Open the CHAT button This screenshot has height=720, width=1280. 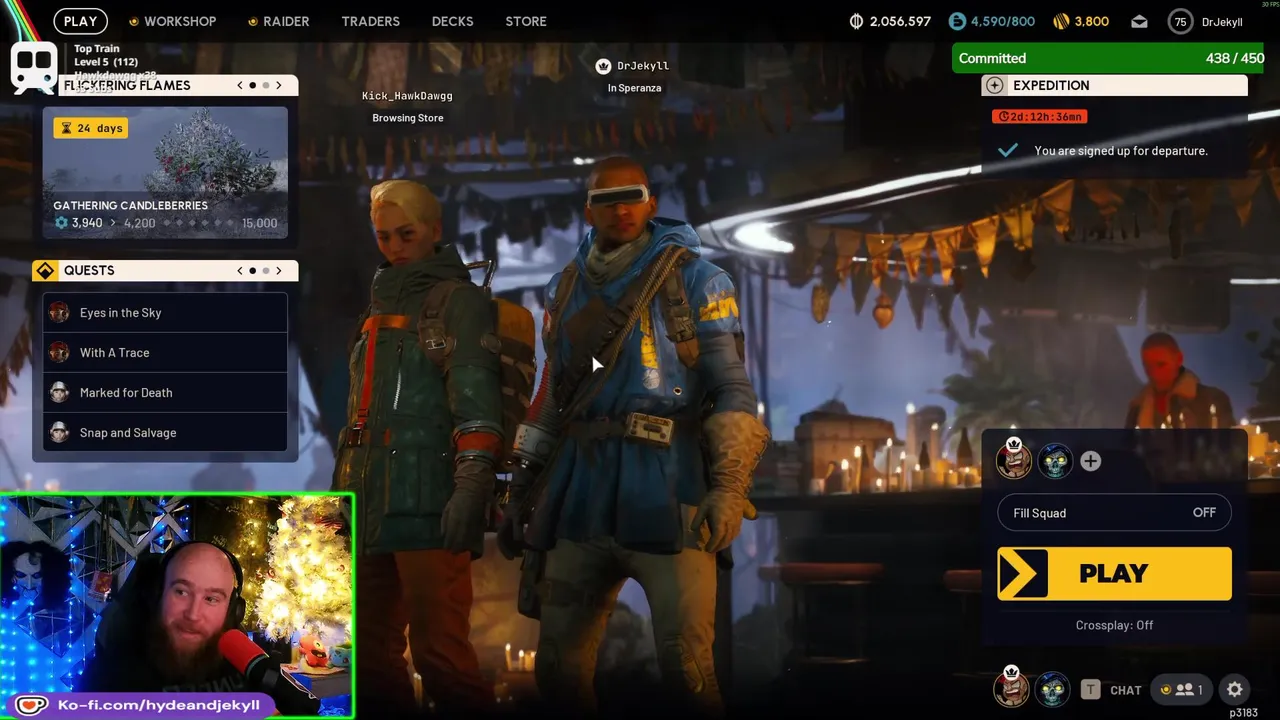1126,690
